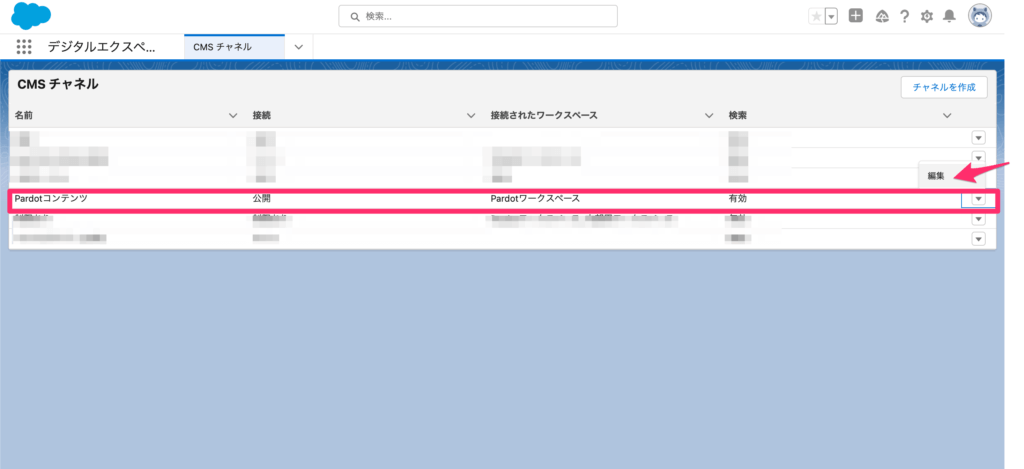Click the 有効 search status cell
The height and width of the screenshot is (469, 1024).
738,199
